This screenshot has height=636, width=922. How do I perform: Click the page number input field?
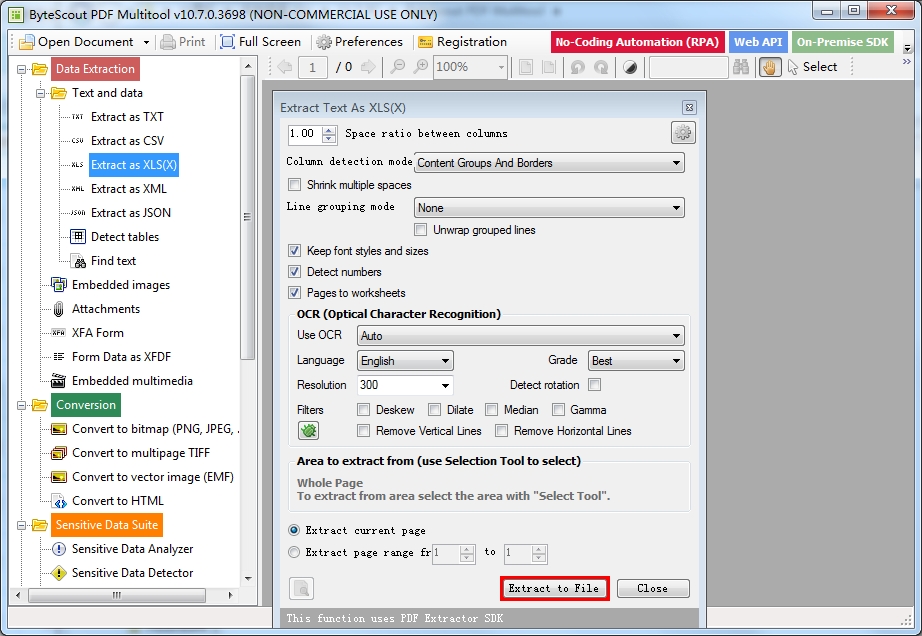point(313,67)
